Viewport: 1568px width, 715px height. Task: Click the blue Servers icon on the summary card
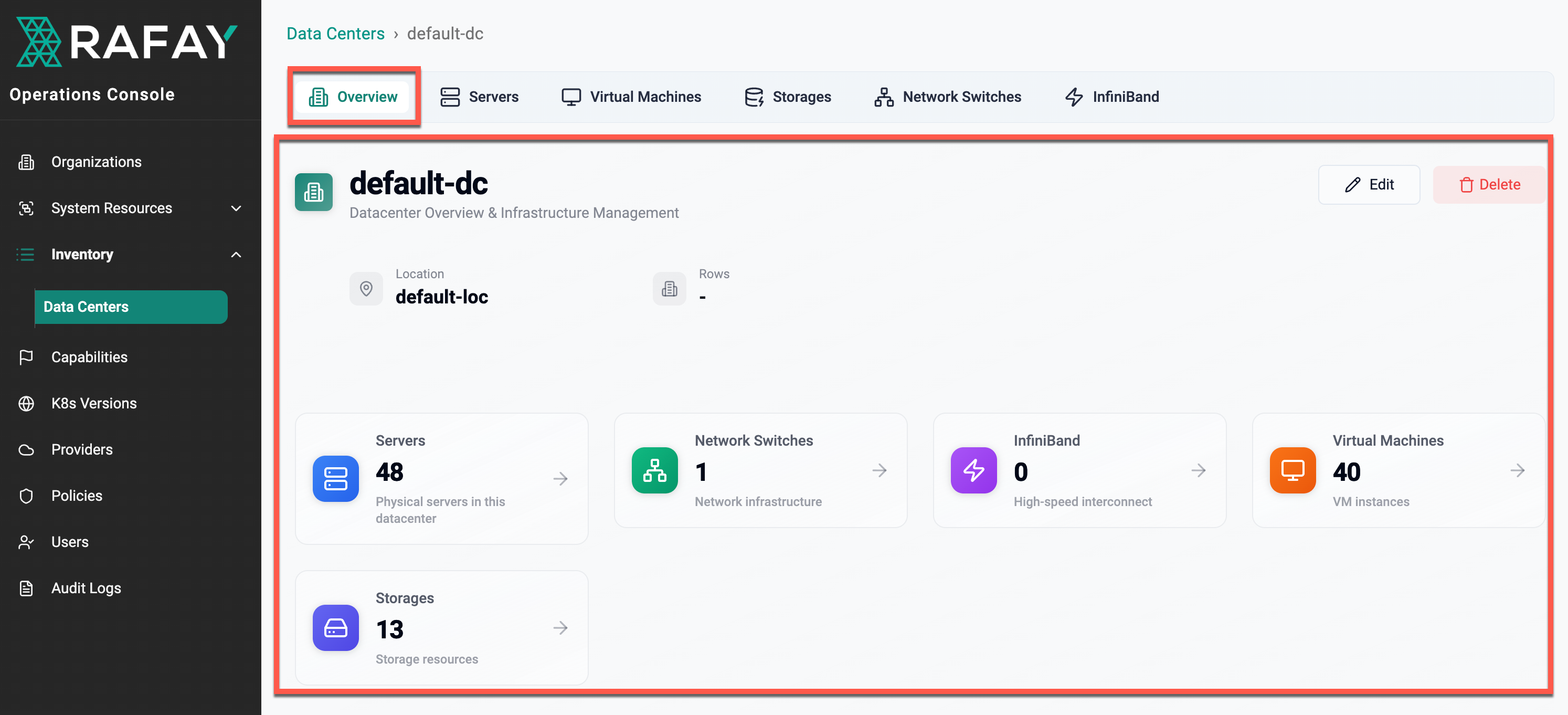click(335, 479)
